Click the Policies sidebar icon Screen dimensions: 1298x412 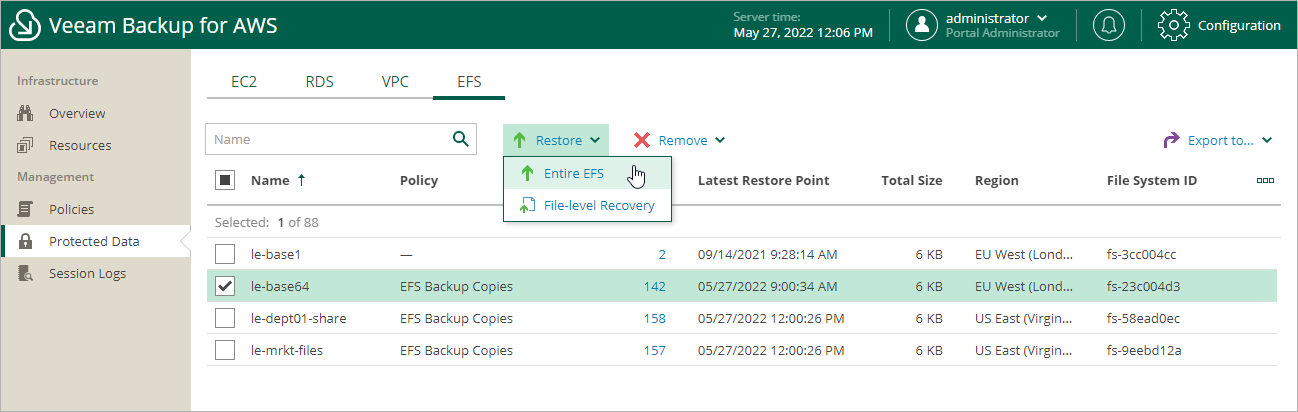26,209
